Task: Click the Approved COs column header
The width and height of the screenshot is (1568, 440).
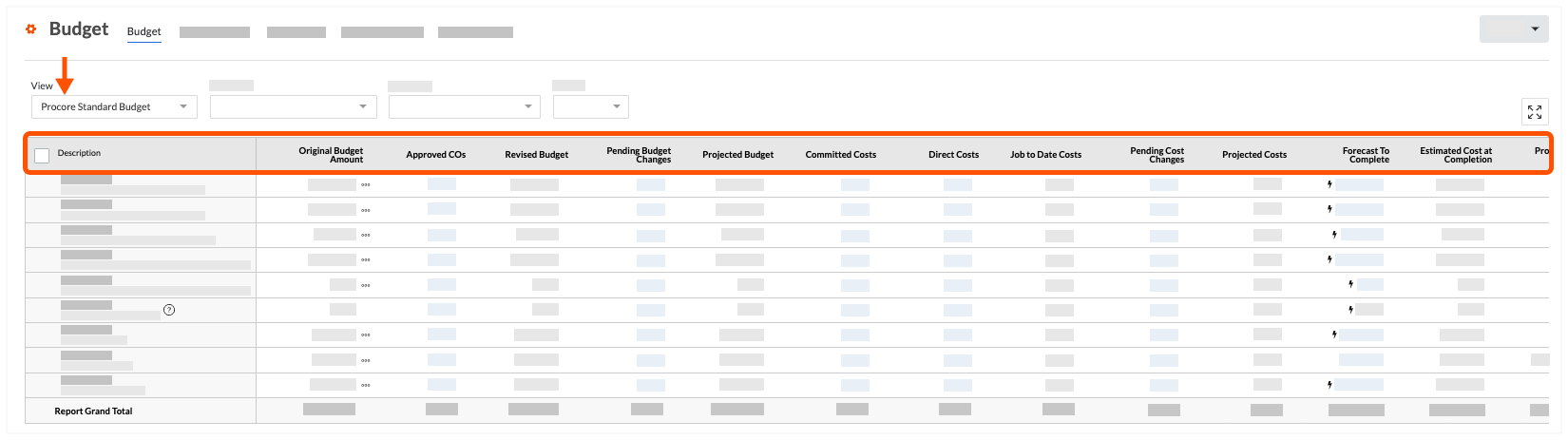Action: pyautogui.click(x=435, y=155)
